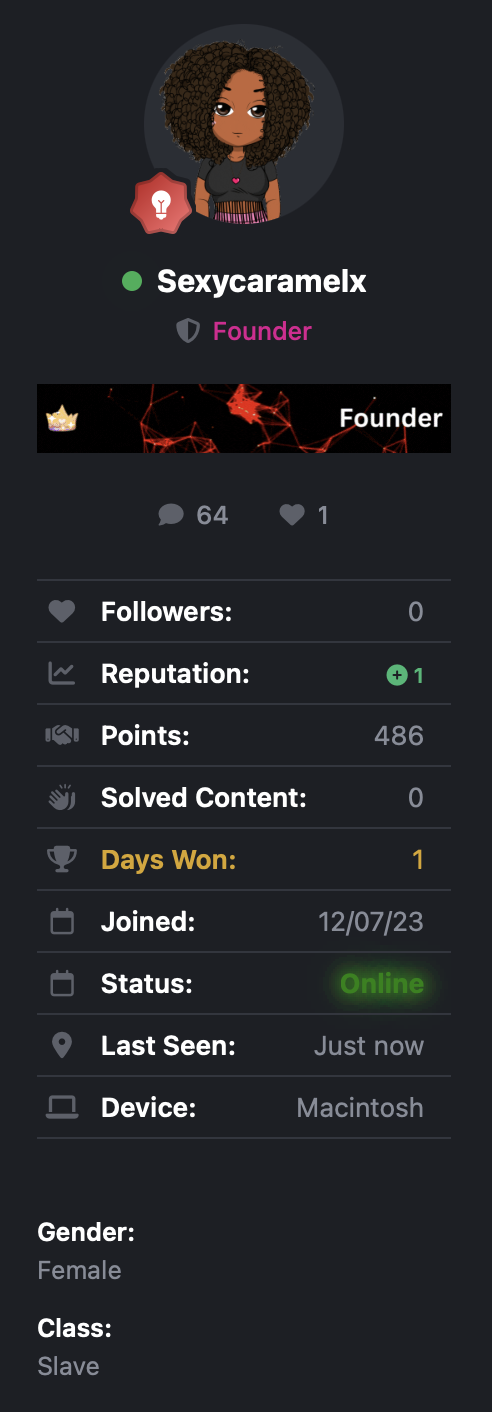The height and width of the screenshot is (1412, 492).
Task: Click the trophy icon beside Days Won
Action: click(62, 860)
